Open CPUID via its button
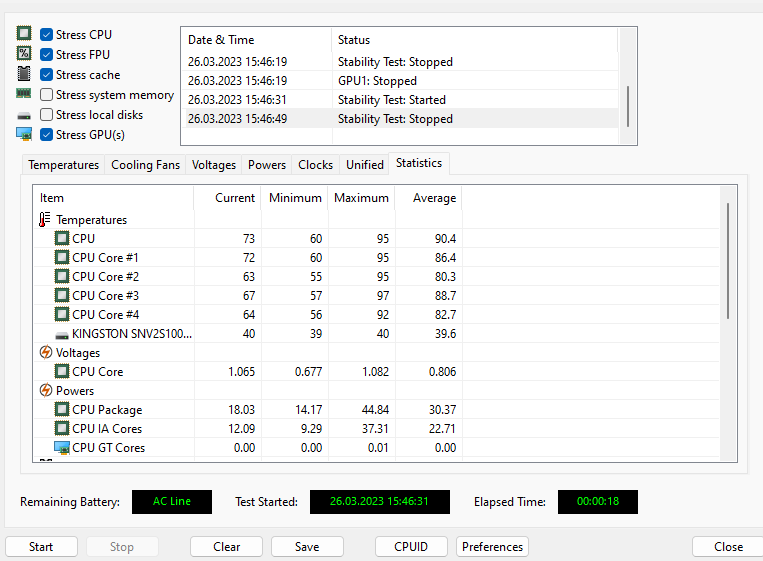The width and height of the screenshot is (763, 561). pos(411,546)
